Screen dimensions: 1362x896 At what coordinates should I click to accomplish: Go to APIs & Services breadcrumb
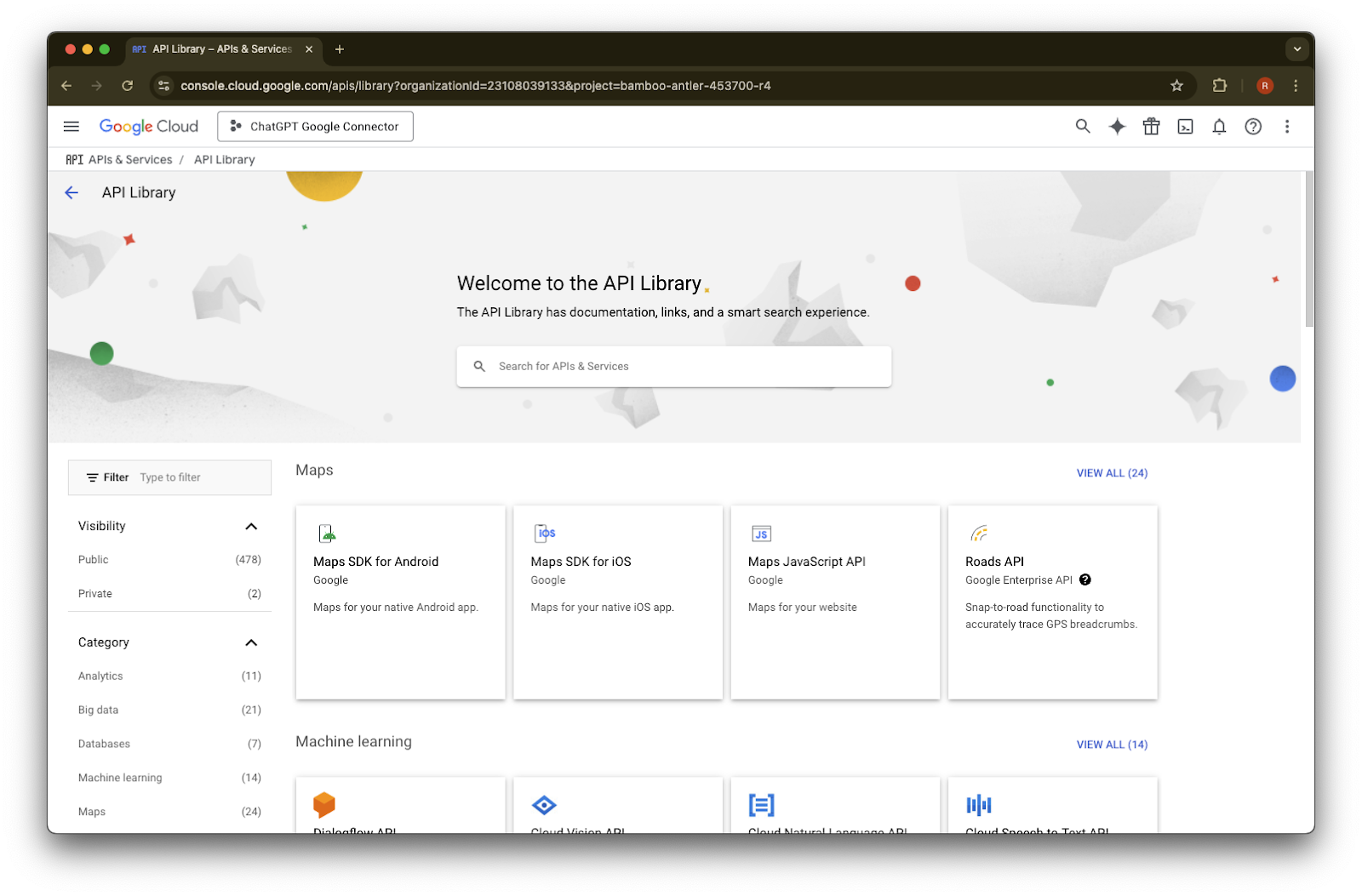pos(130,160)
